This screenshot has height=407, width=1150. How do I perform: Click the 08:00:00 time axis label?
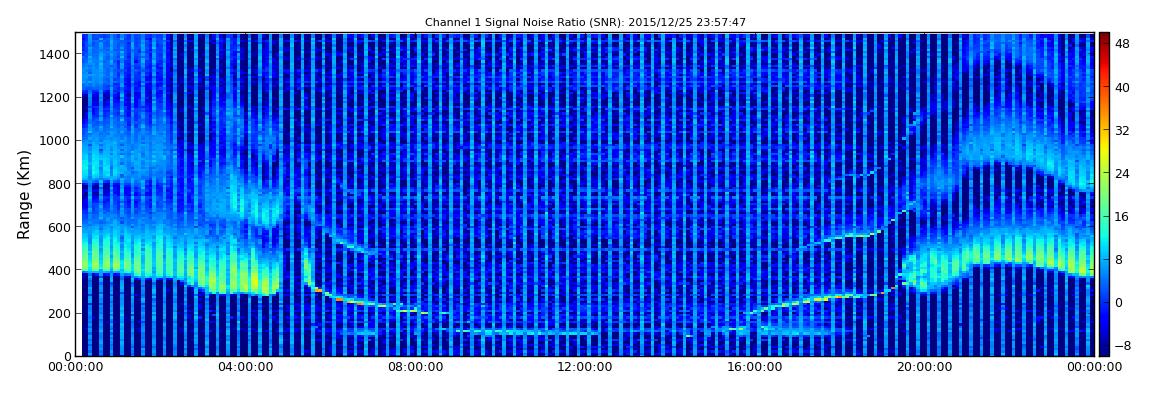click(x=415, y=367)
